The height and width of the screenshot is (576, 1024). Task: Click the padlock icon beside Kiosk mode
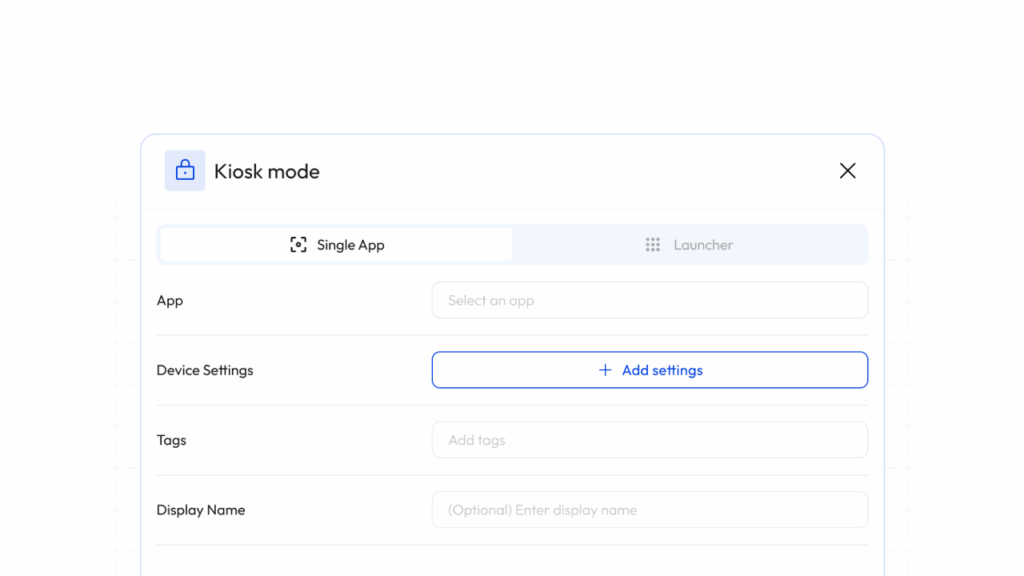pos(185,171)
